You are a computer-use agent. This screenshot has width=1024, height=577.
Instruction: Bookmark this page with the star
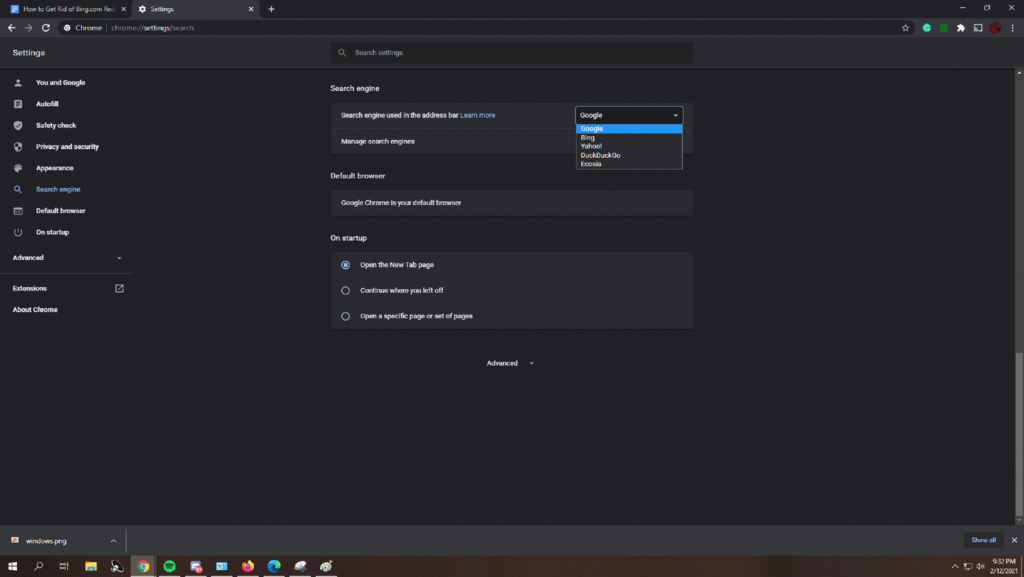905,28
